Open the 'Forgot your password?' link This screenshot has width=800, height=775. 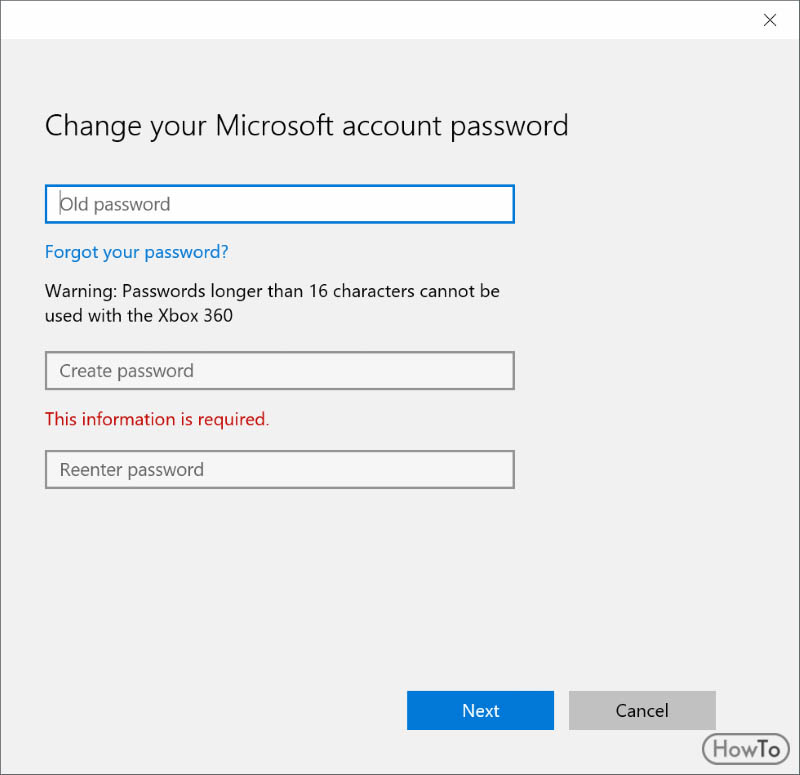click(x=137, y=252)
